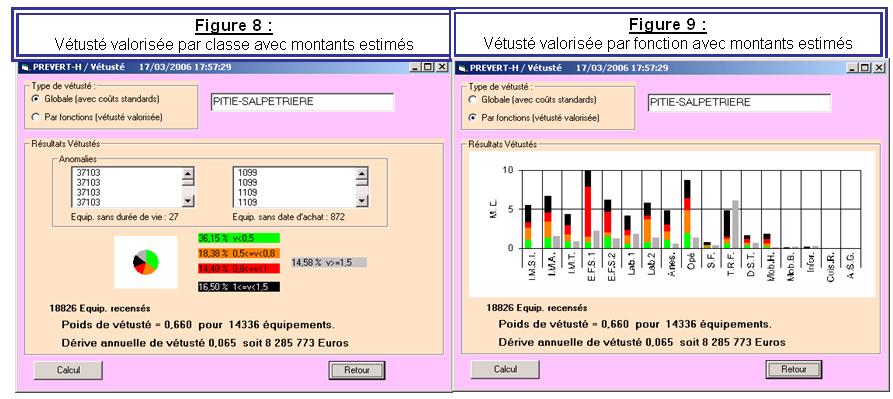Maximize the Figure 9 PREVERT-H window

click(865, 68)
